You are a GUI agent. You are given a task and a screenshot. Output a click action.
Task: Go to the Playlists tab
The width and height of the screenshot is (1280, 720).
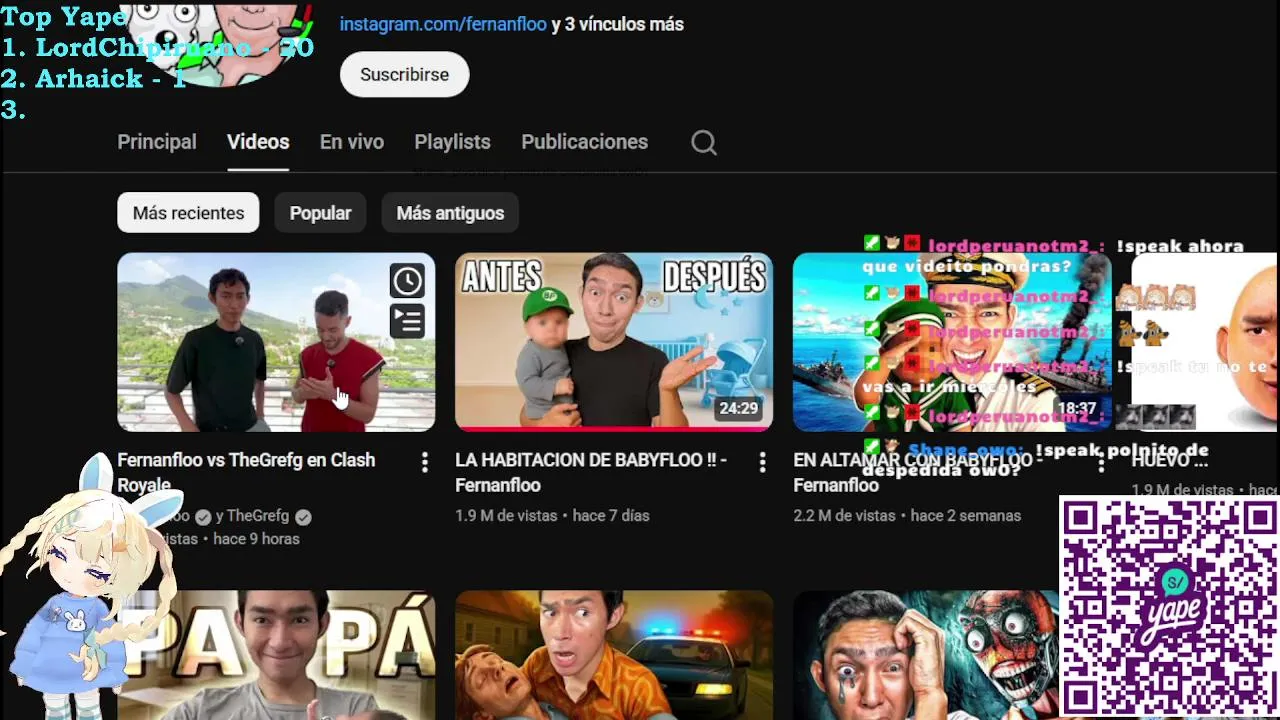click(x=452, y=142)
